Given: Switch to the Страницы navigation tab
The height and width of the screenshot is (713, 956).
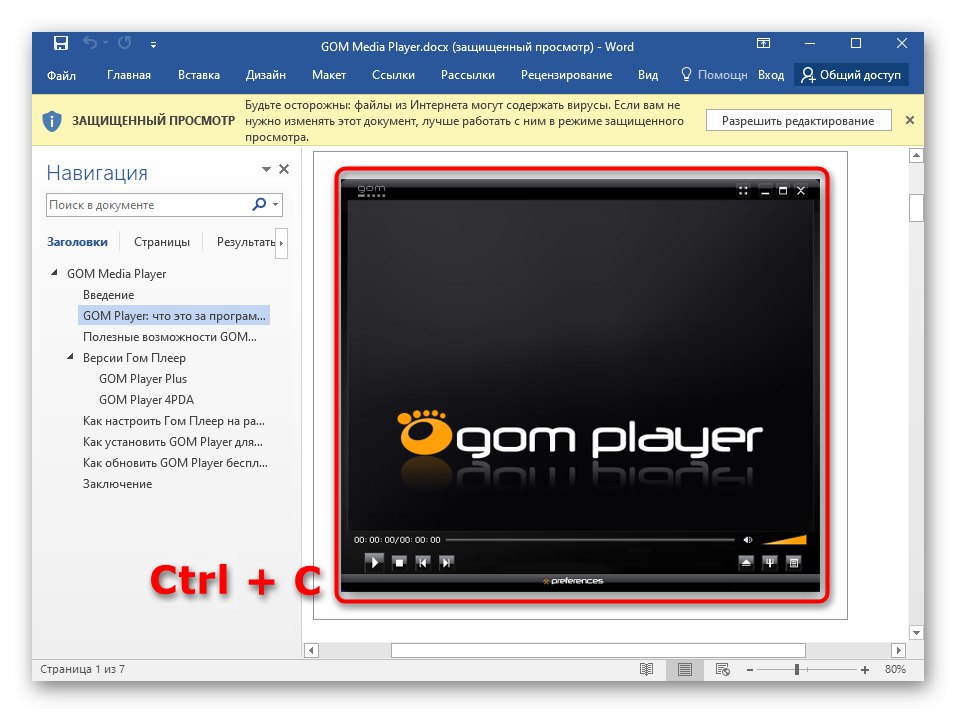Looking at the screenshot, I should pos(162,242).
